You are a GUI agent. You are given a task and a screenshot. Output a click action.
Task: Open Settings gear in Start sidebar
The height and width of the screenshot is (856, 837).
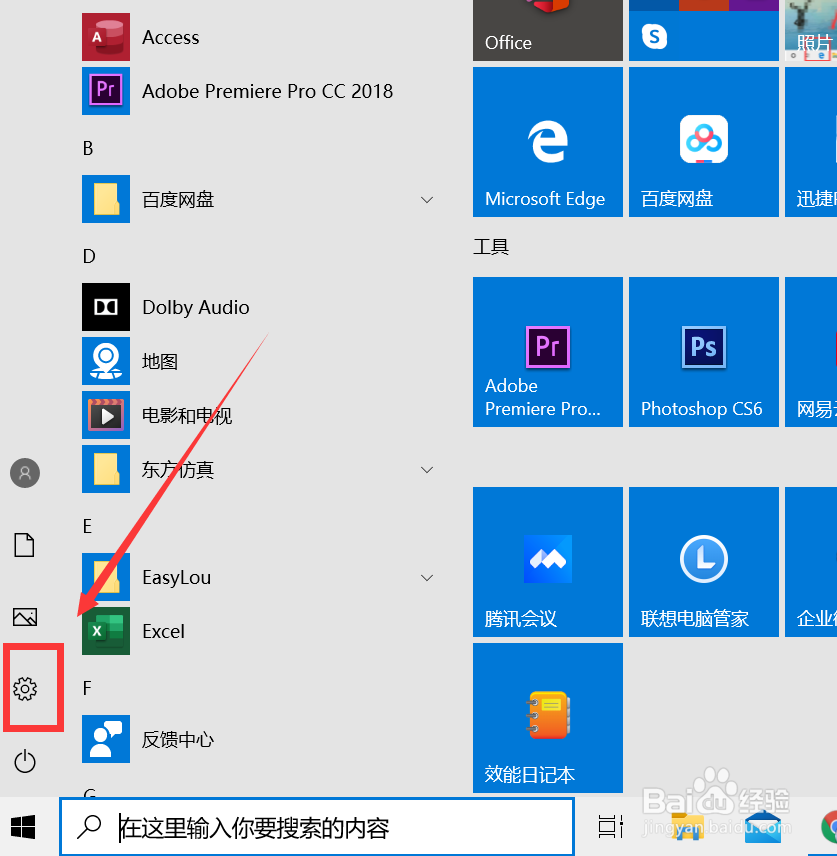(25, 689)
